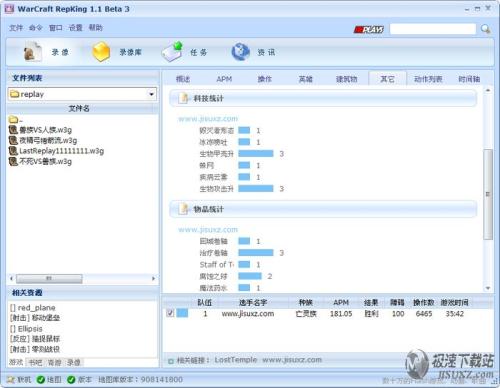Click the 文件名 column header
500x388 pixels.
[x=79, y=108]
